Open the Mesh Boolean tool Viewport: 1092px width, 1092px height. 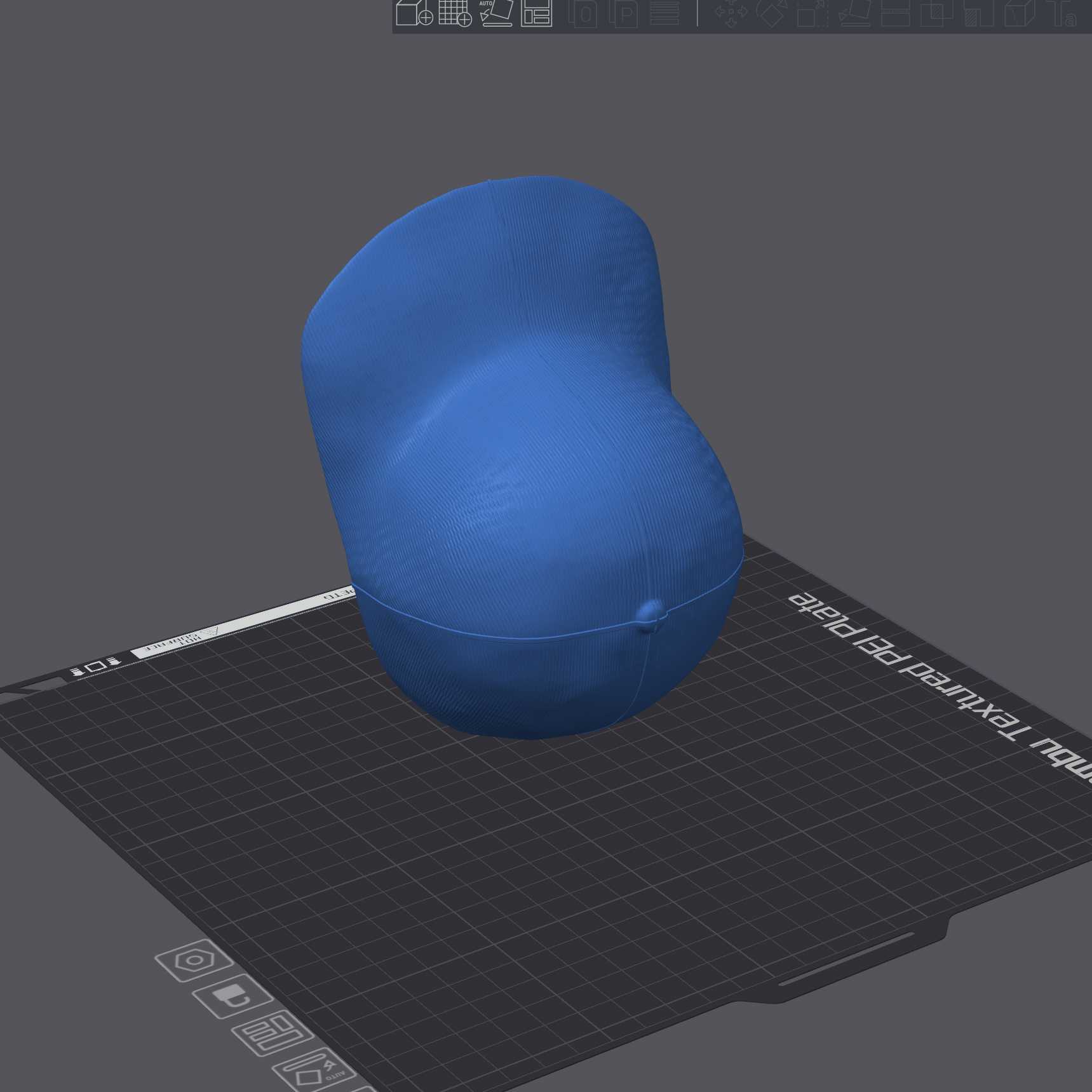click(x=936, y=13)
